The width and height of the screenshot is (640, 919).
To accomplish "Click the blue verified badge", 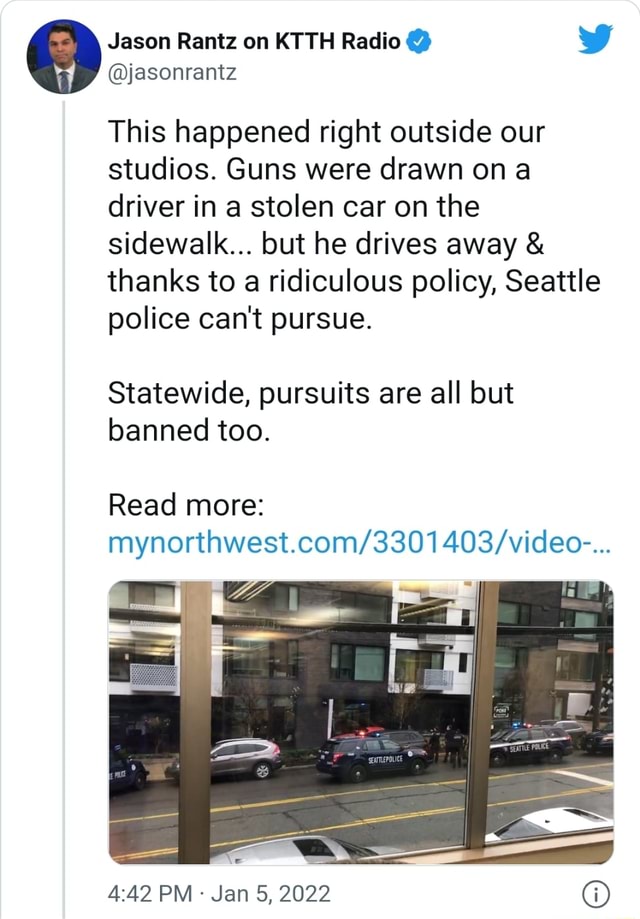I will point(423,41).
